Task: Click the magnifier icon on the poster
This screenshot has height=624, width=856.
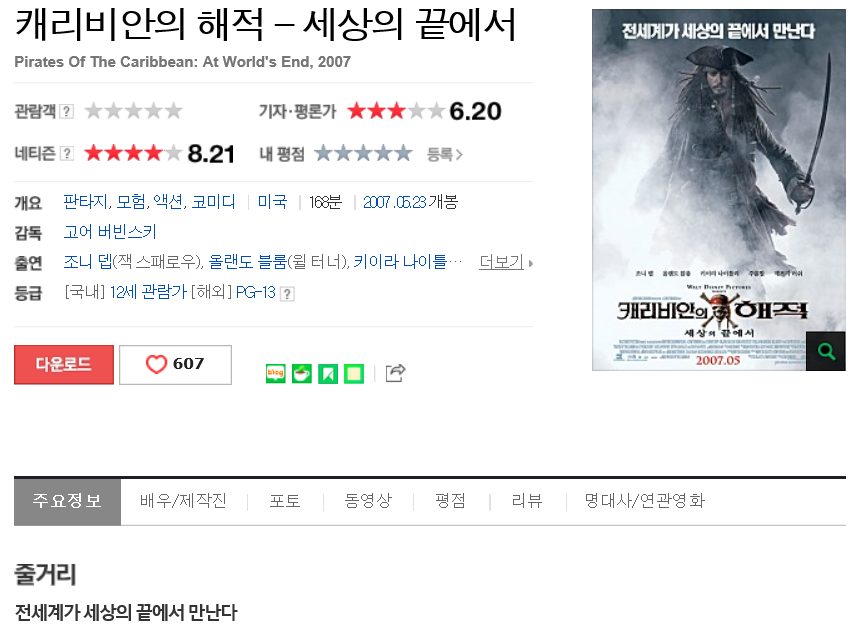Action: [825, 351]
